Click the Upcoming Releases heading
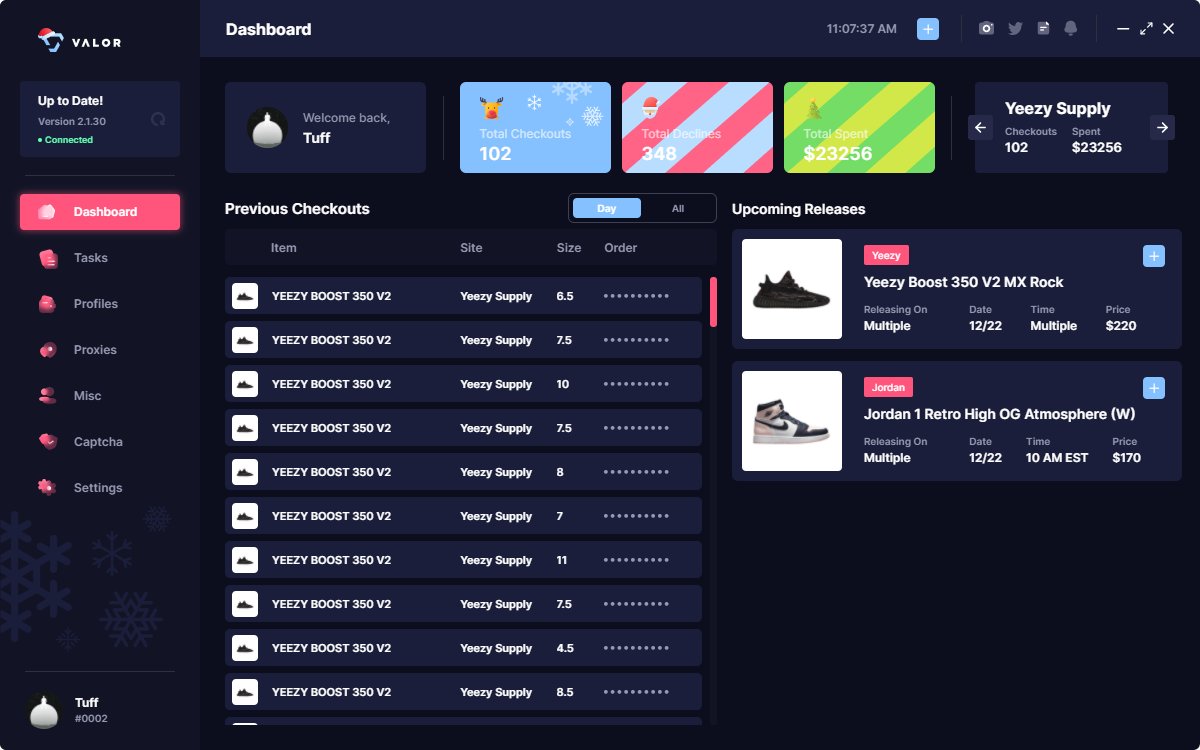The image size is (1200, 750). coord(799,209)
